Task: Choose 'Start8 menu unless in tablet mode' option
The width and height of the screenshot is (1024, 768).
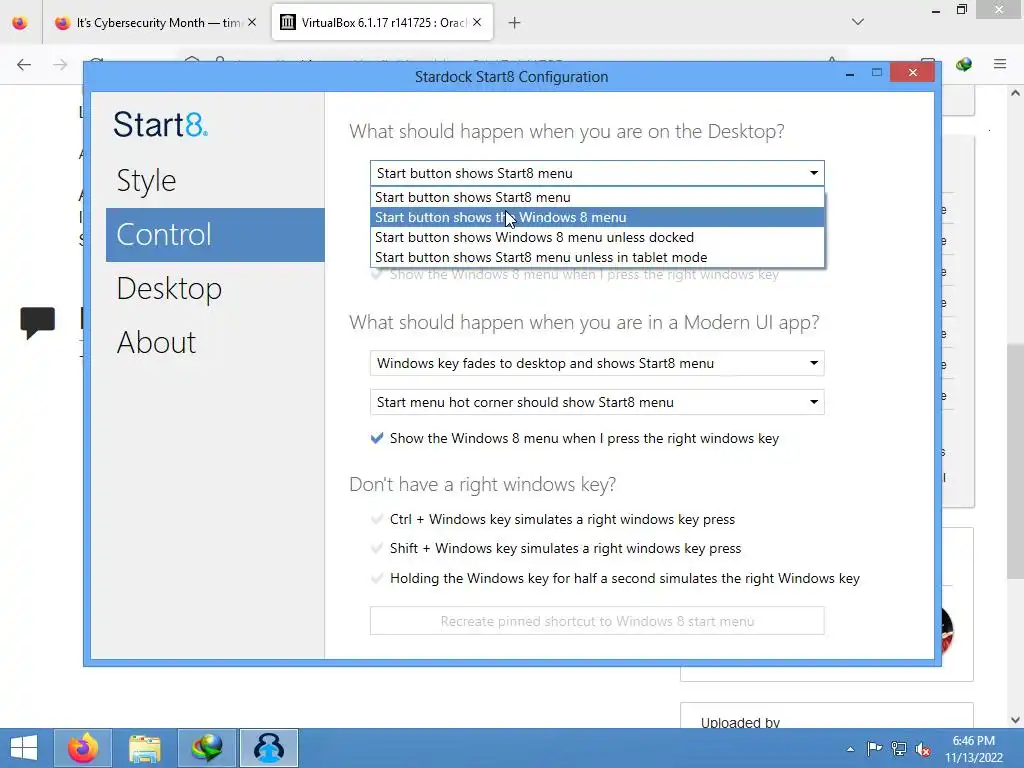Action: pos(597,257)
